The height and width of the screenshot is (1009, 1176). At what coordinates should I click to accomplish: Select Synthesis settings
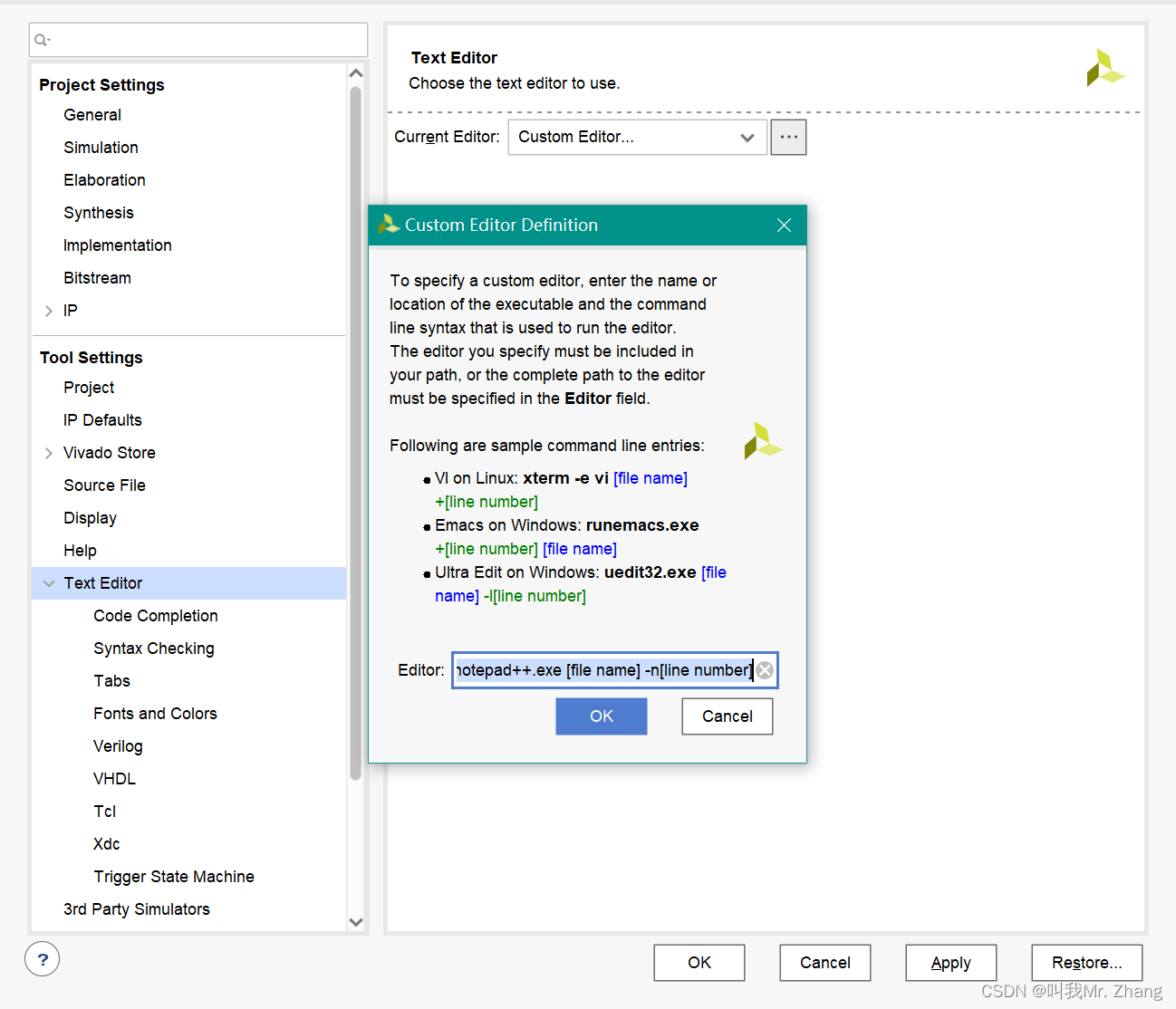(99, 213)
